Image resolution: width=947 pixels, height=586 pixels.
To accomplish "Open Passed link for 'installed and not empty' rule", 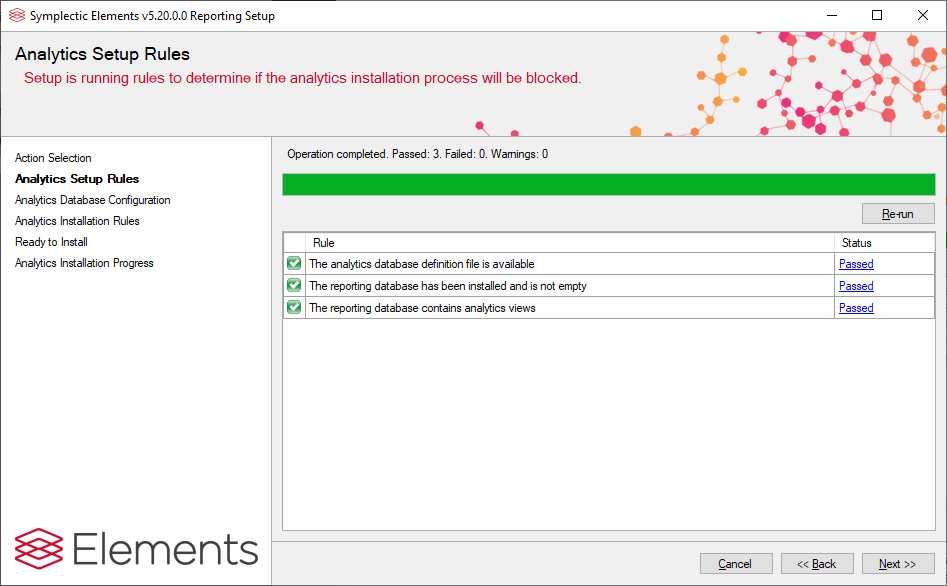I will click(856, 286).
